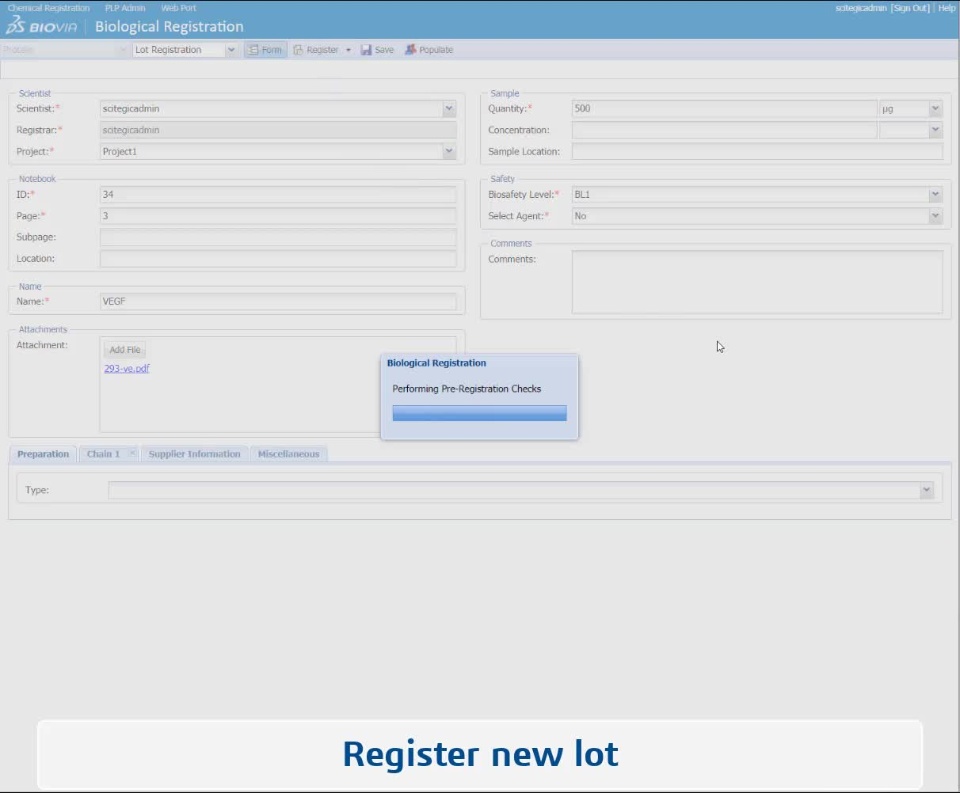This screenshot has height=793, width=960.
Task: Switch to the Chain 1 tab
Action: [x=103, y=454]
